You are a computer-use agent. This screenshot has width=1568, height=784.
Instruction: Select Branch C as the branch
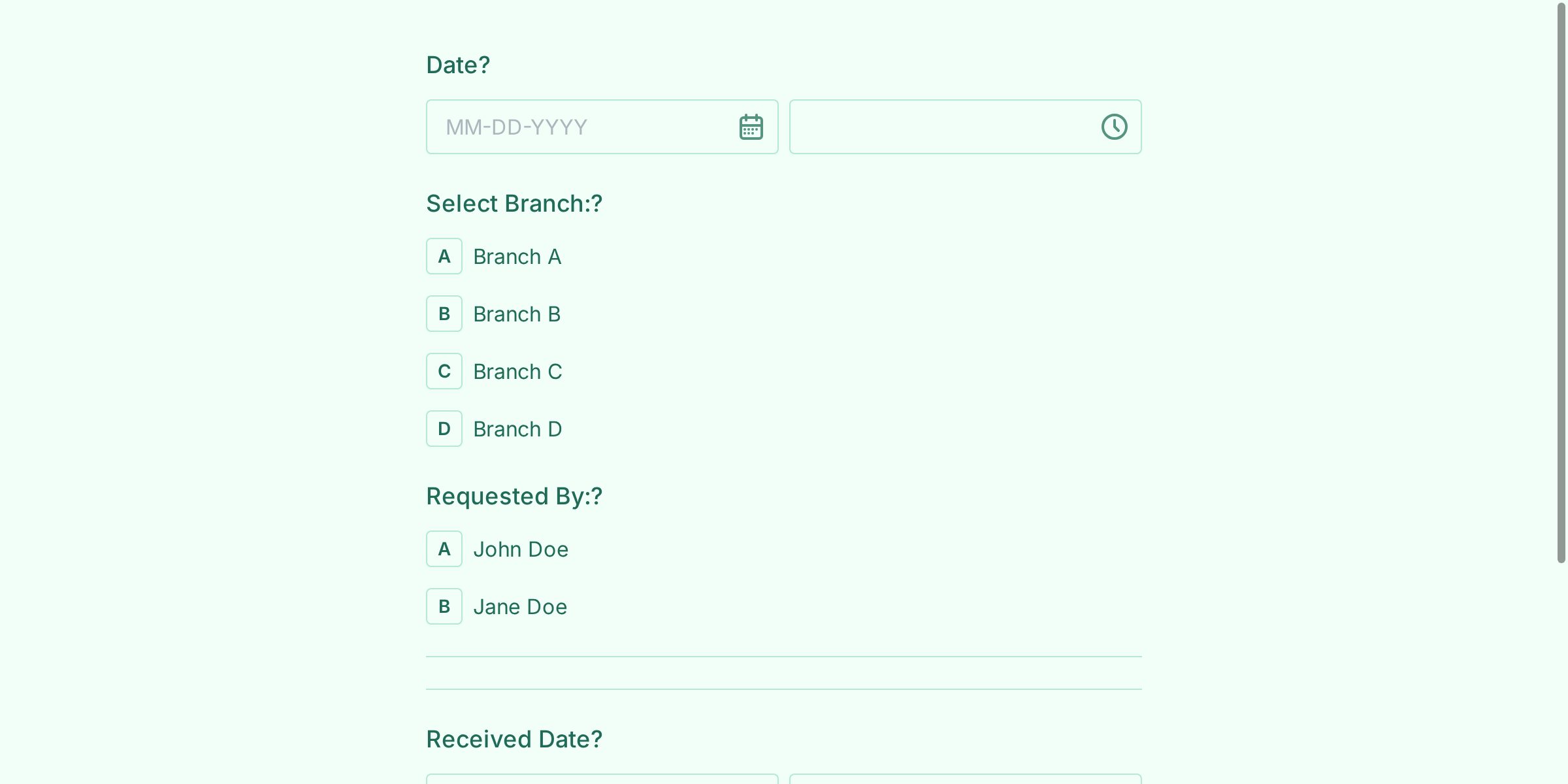point(517,371)
